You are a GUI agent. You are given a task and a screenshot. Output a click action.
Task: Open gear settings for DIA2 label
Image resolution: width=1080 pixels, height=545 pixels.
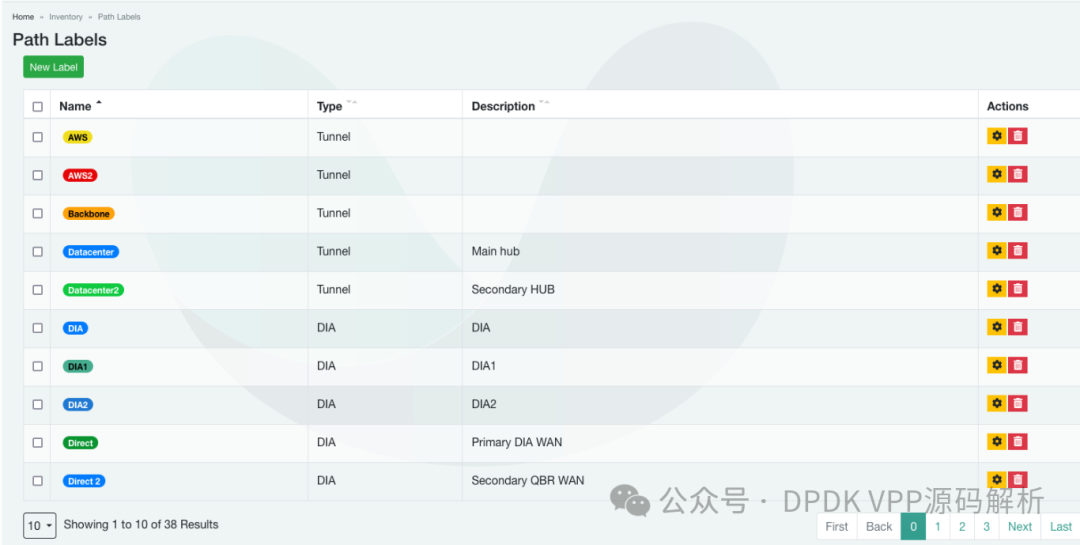point(997,403)
